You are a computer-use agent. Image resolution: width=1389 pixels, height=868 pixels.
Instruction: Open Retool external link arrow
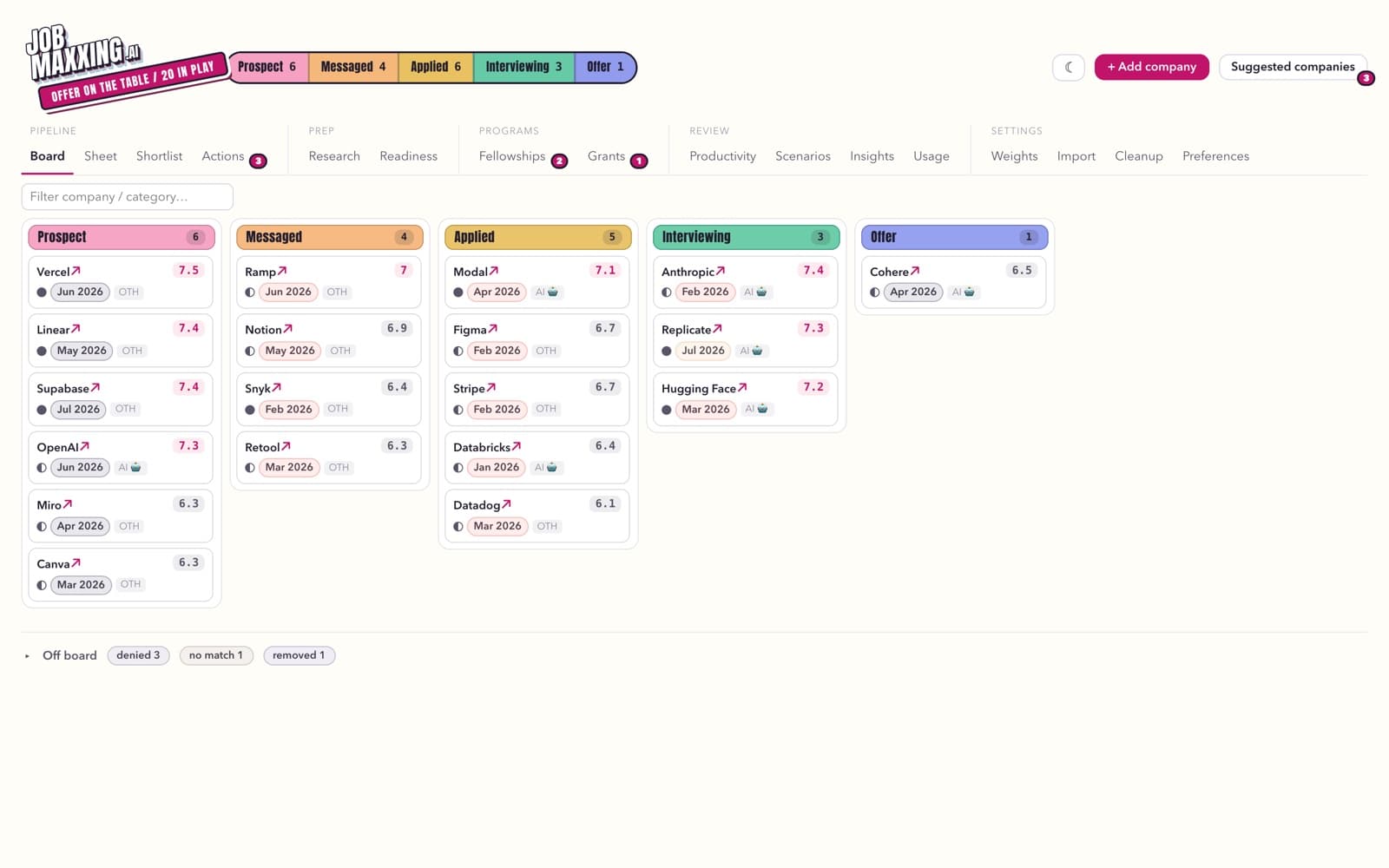pos(286,446)
